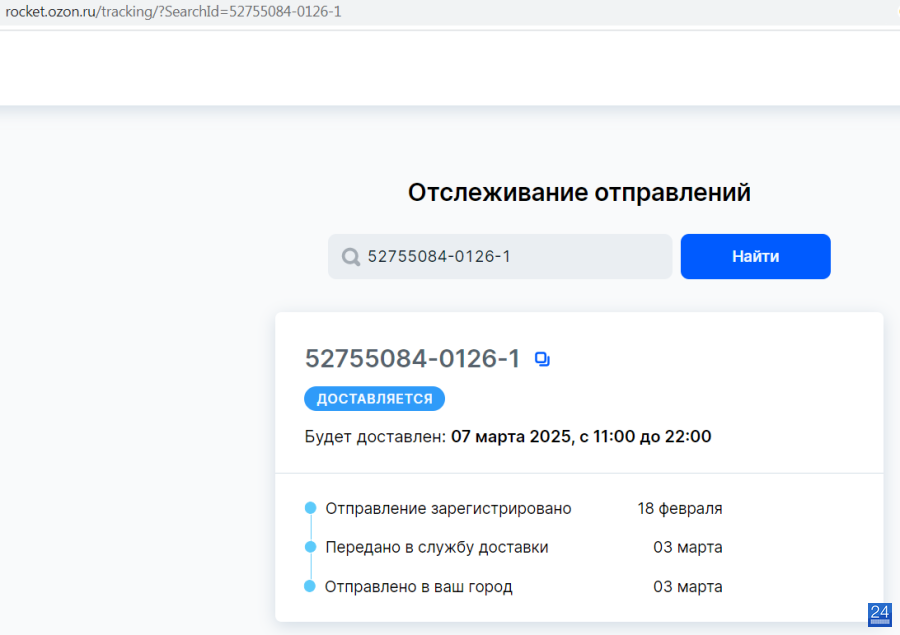Click the copy icon next to tracking number
Viewport: 900px width, 635px height.
click(x=542, y=359)
